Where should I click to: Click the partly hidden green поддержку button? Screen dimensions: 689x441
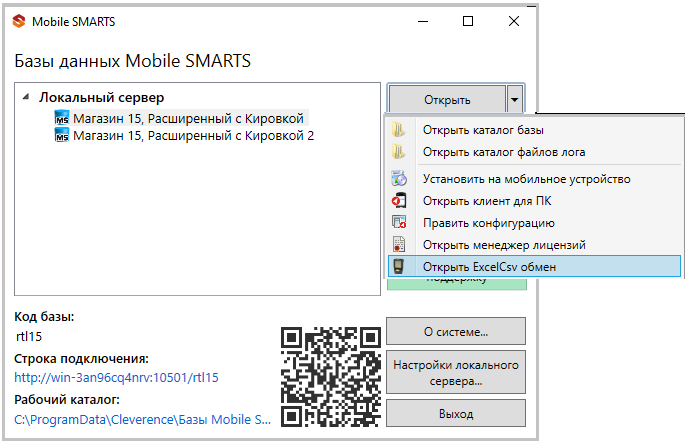coord(457,283)
